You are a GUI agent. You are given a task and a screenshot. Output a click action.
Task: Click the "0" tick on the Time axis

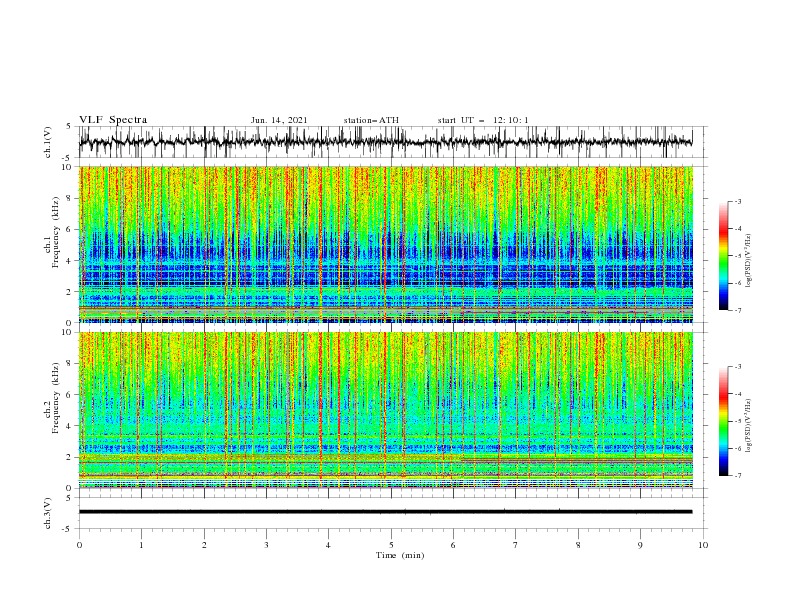click(79, 545)
